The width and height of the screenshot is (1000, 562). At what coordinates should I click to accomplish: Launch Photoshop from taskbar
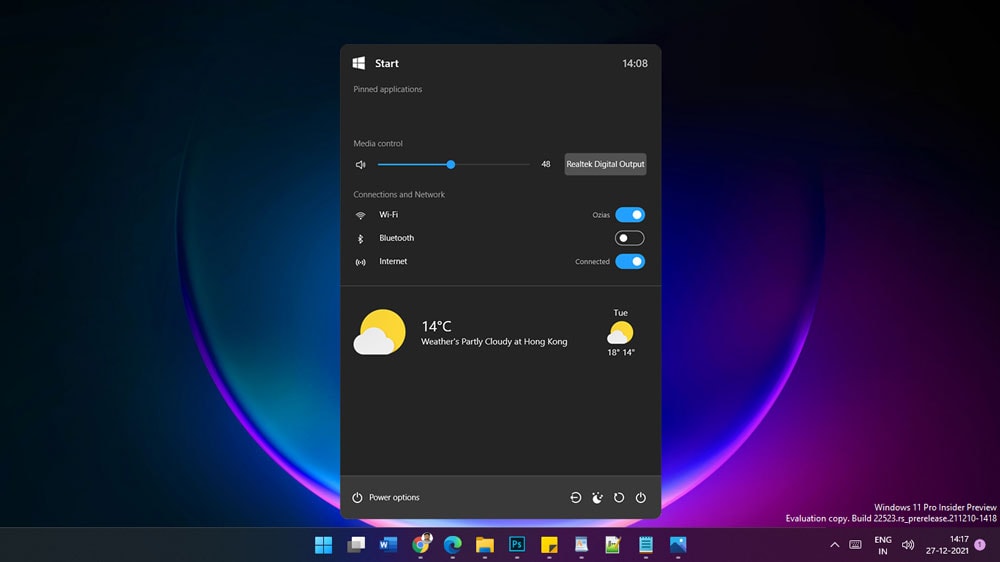[517, 544]
